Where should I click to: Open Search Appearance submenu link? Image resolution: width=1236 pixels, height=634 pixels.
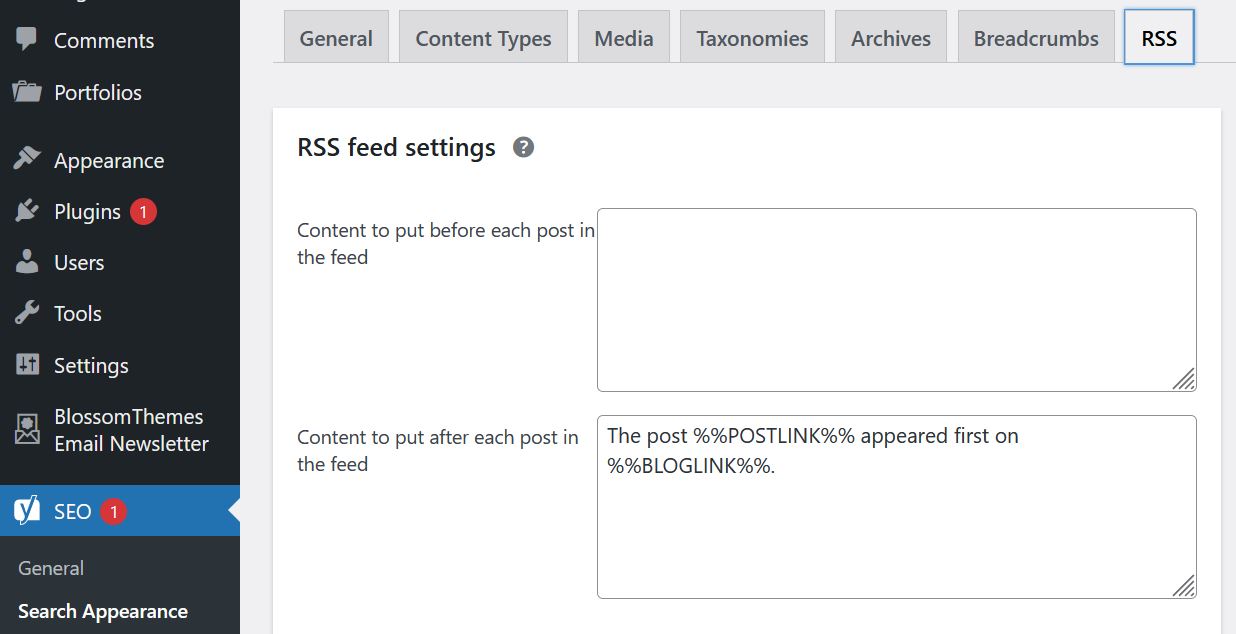(102, 611)
